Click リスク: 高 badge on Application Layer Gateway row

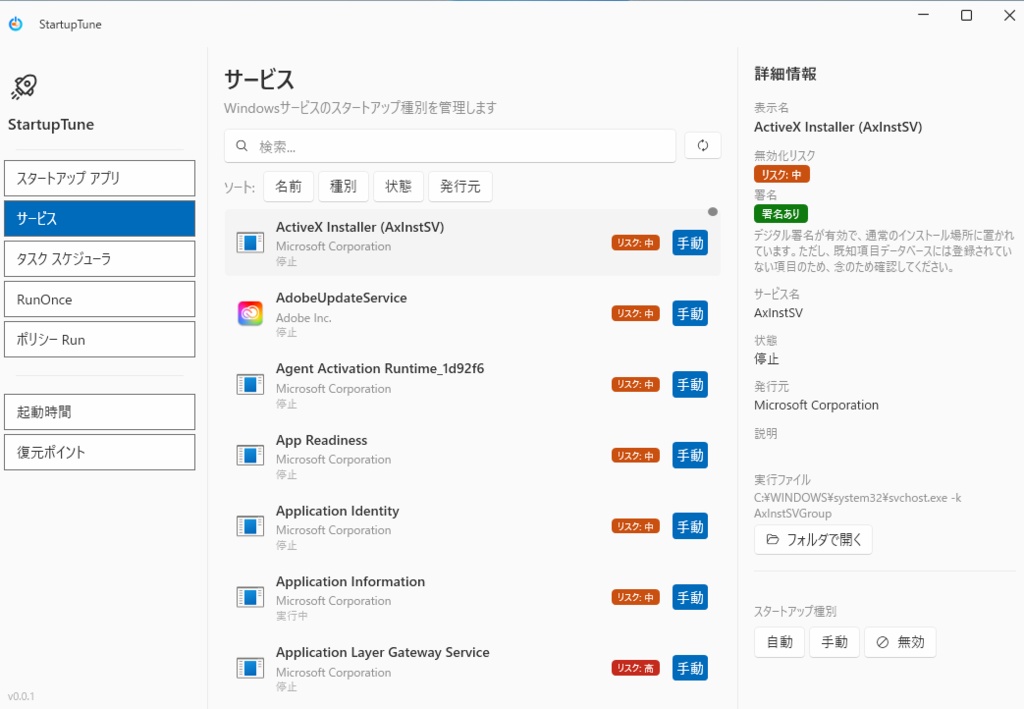pos(635,668)
